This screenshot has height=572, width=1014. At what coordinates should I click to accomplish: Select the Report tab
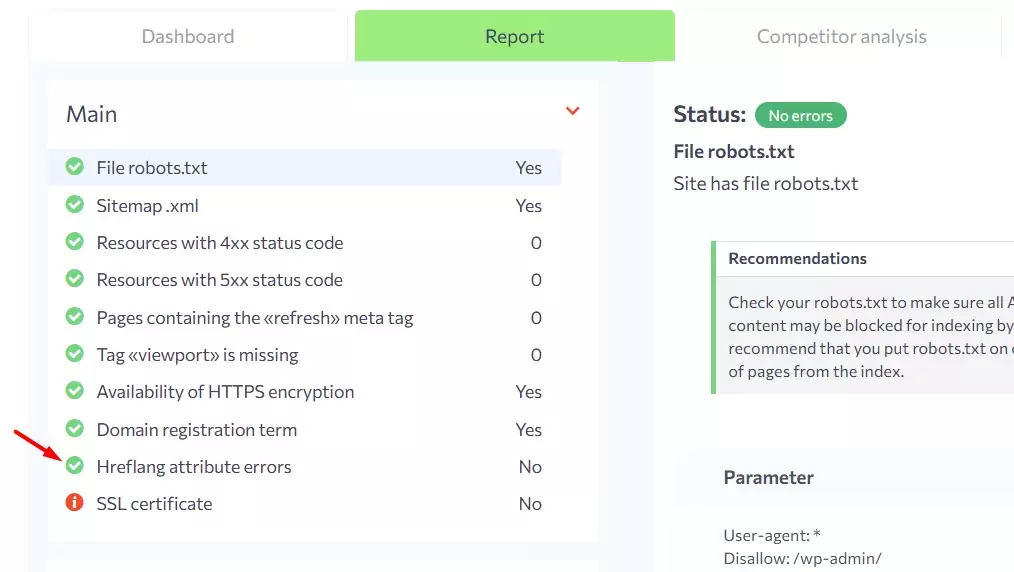[514, 37]
